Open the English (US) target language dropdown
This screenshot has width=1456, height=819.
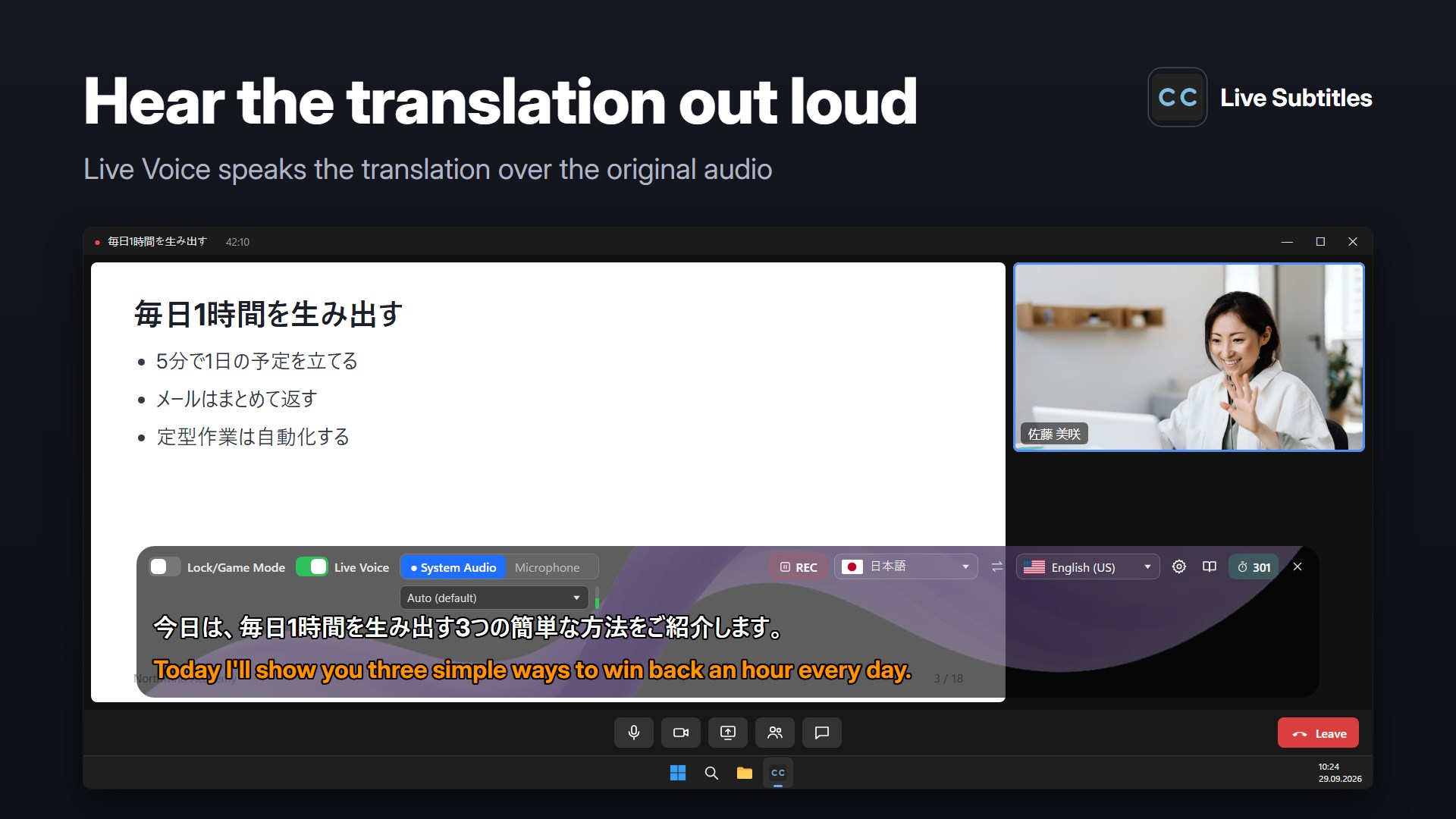[1087, 566]
